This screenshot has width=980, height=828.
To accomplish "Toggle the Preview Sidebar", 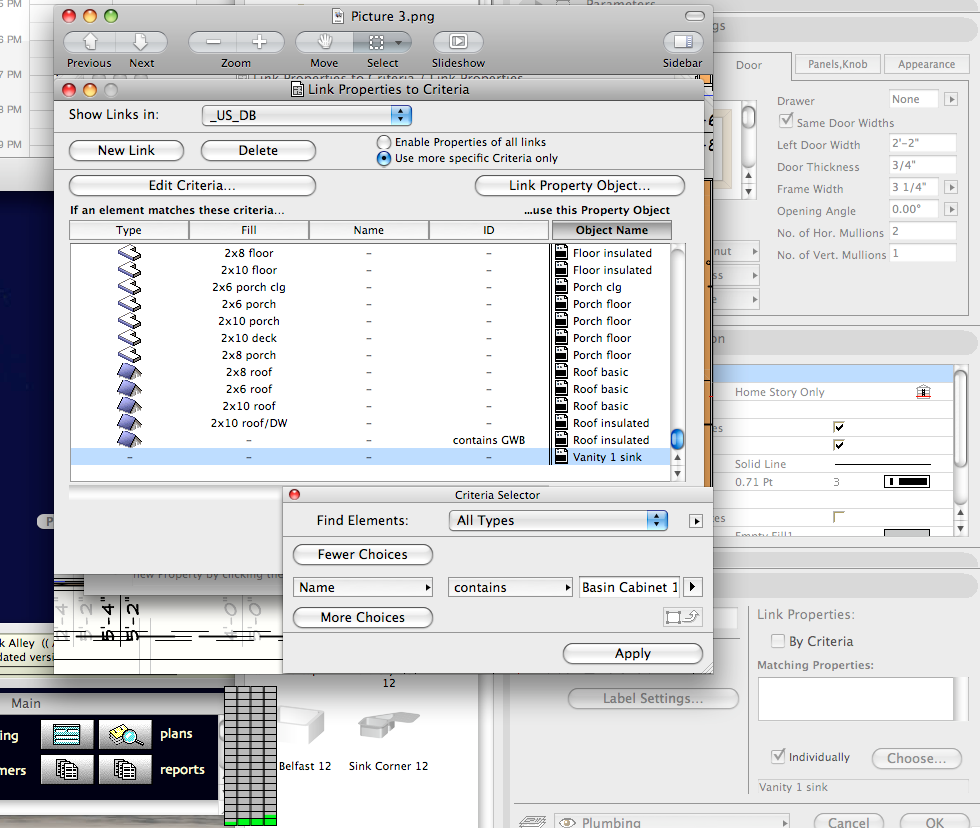I will (x=683, y=42).
